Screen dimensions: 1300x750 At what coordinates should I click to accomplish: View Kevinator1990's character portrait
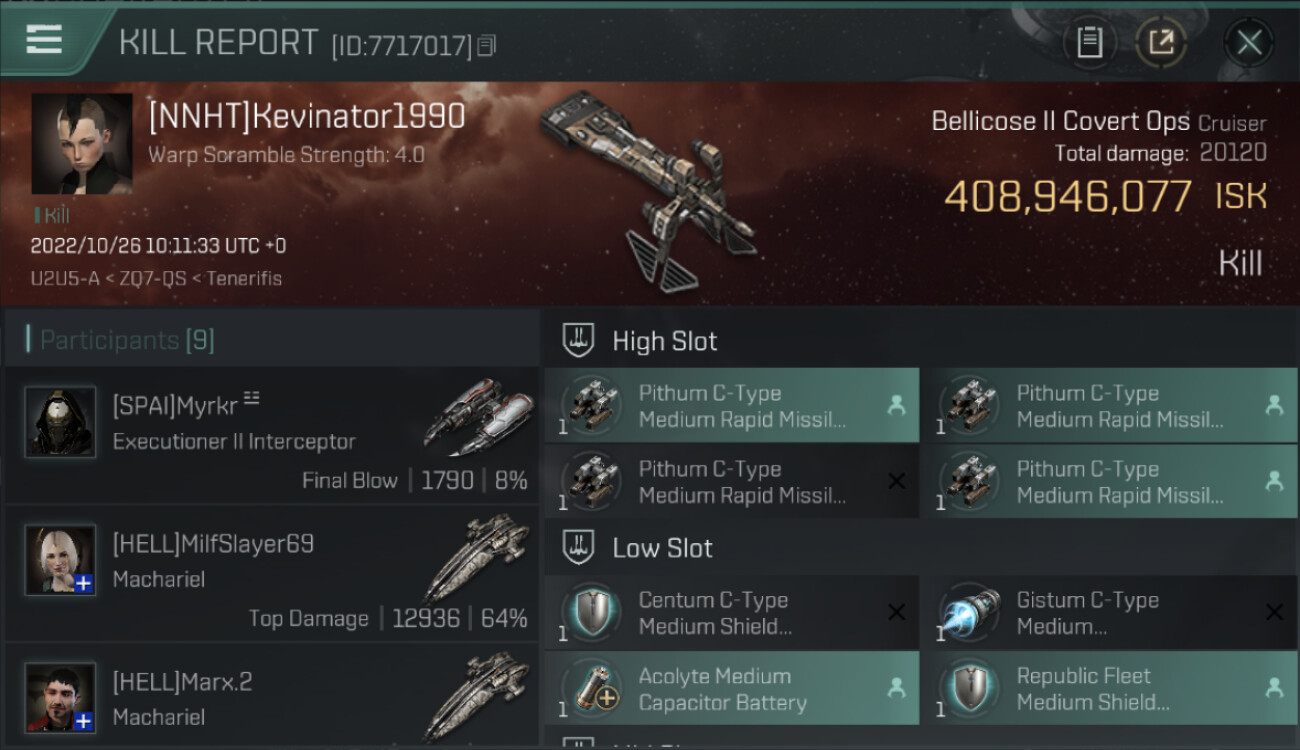pos(82,144)
